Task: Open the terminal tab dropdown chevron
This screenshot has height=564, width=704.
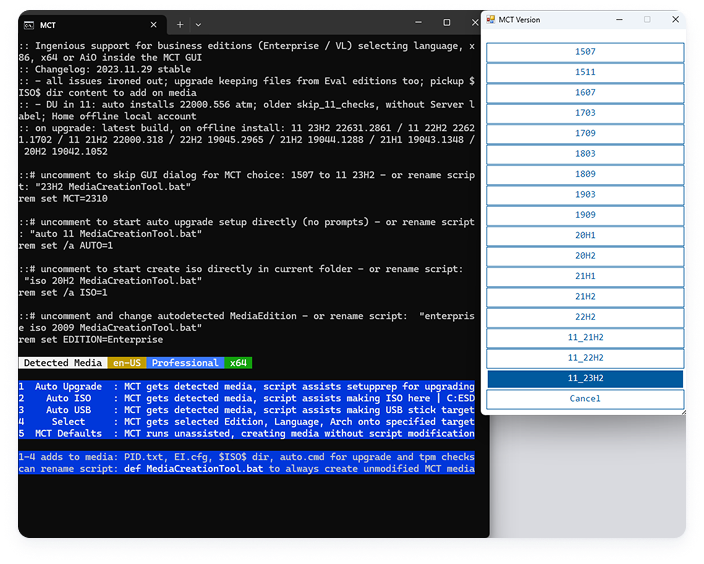Action: [x=198, y=25]
